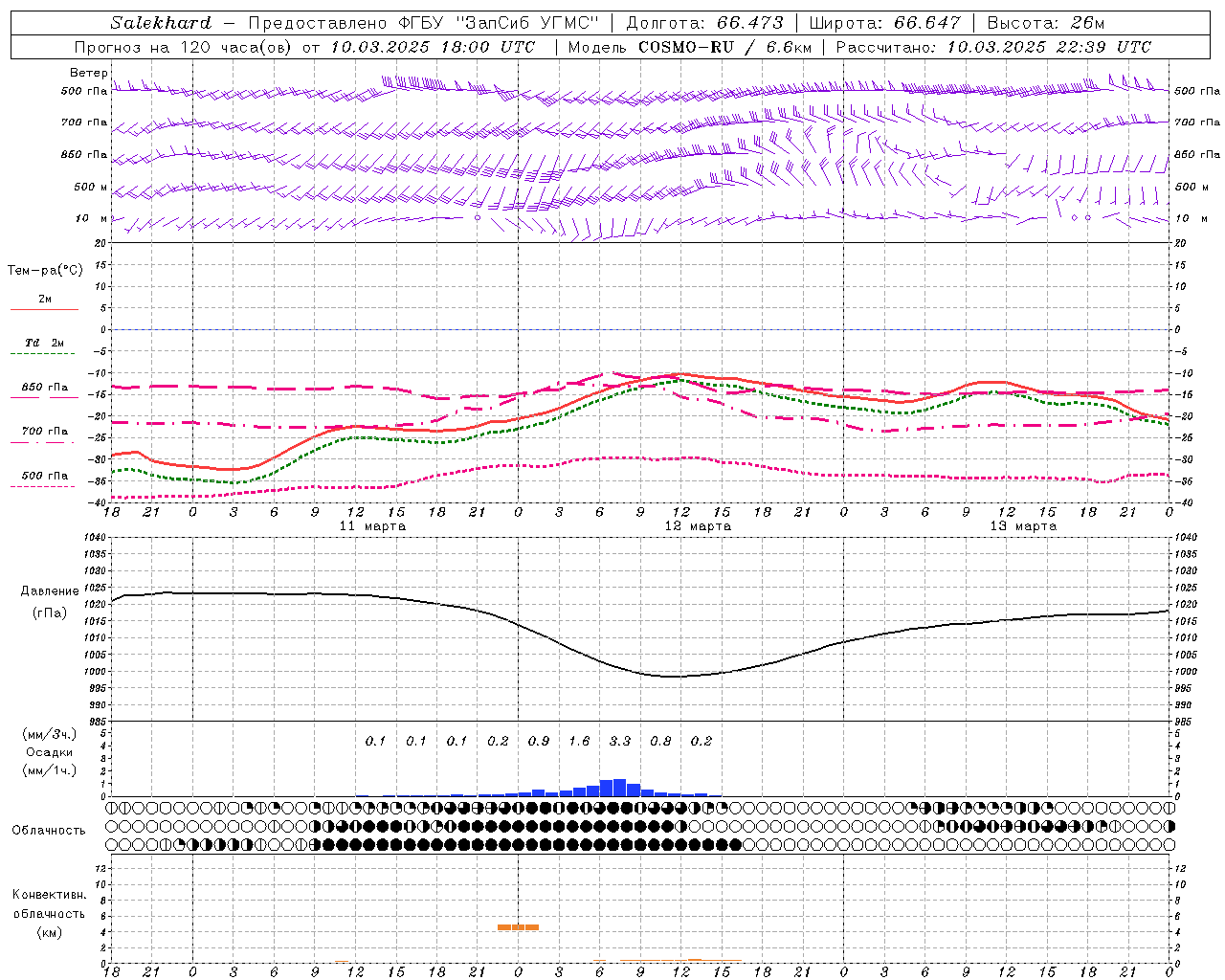Click the Высота: 26м header field
Image resolution: width=1225 pixels, height=980 pixels.
[1045, 23]
